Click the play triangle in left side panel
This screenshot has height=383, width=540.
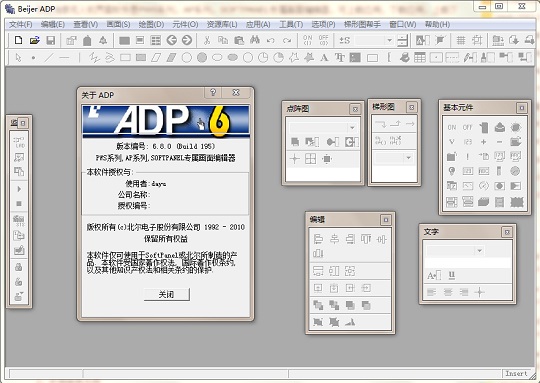pyautogui.click(x=19, y=189)
